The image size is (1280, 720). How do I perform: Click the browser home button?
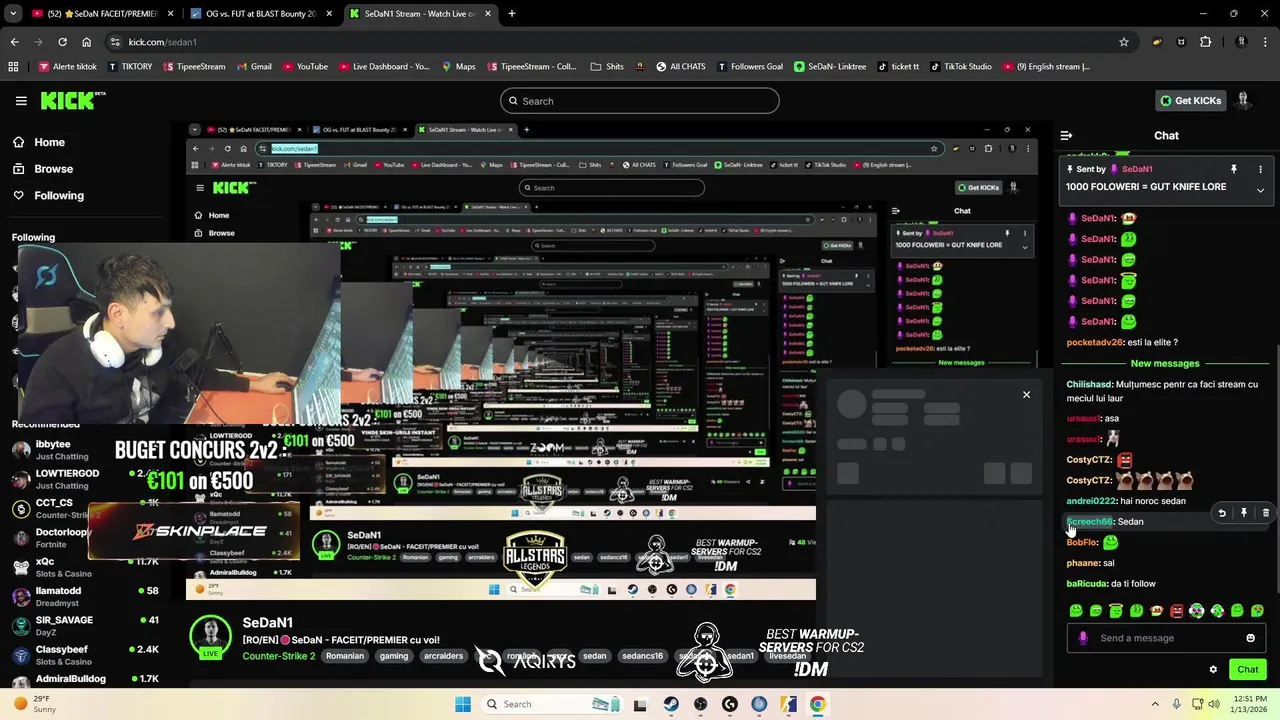point(86,42)
